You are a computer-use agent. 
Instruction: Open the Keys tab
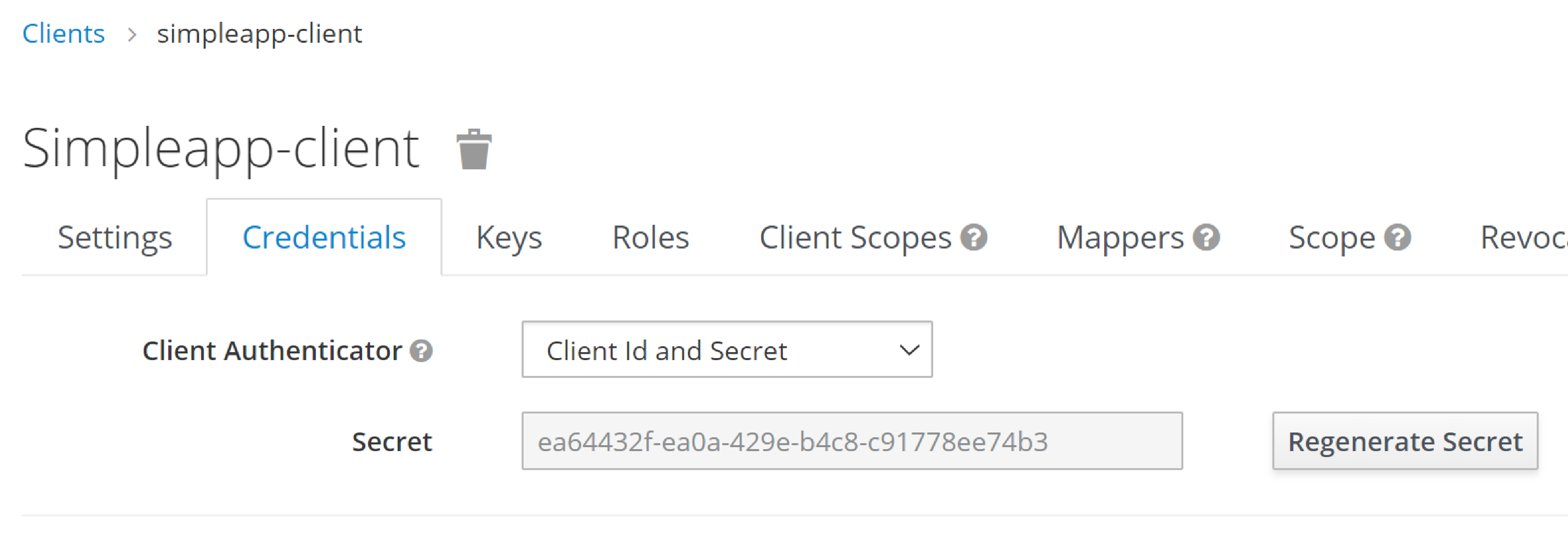point(509,237)
